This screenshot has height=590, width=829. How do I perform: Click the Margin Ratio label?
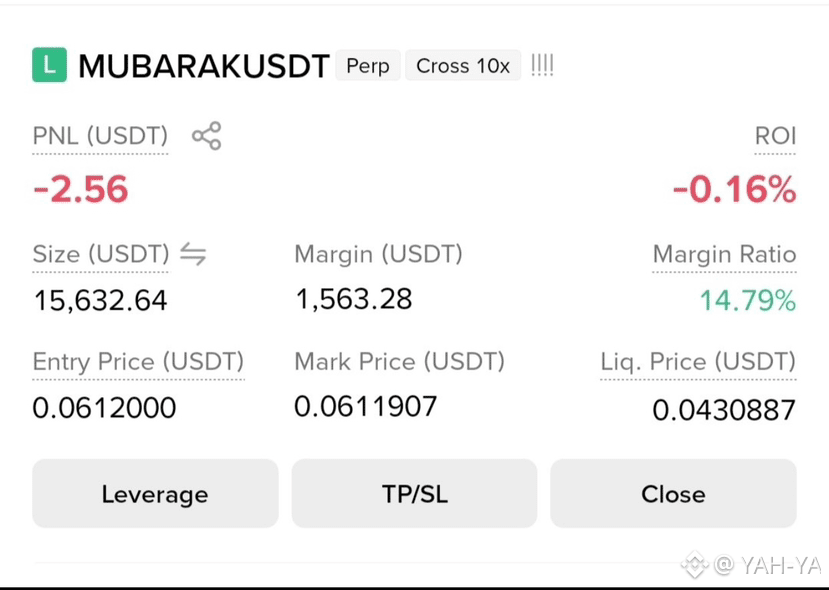[x=724, y=254]
